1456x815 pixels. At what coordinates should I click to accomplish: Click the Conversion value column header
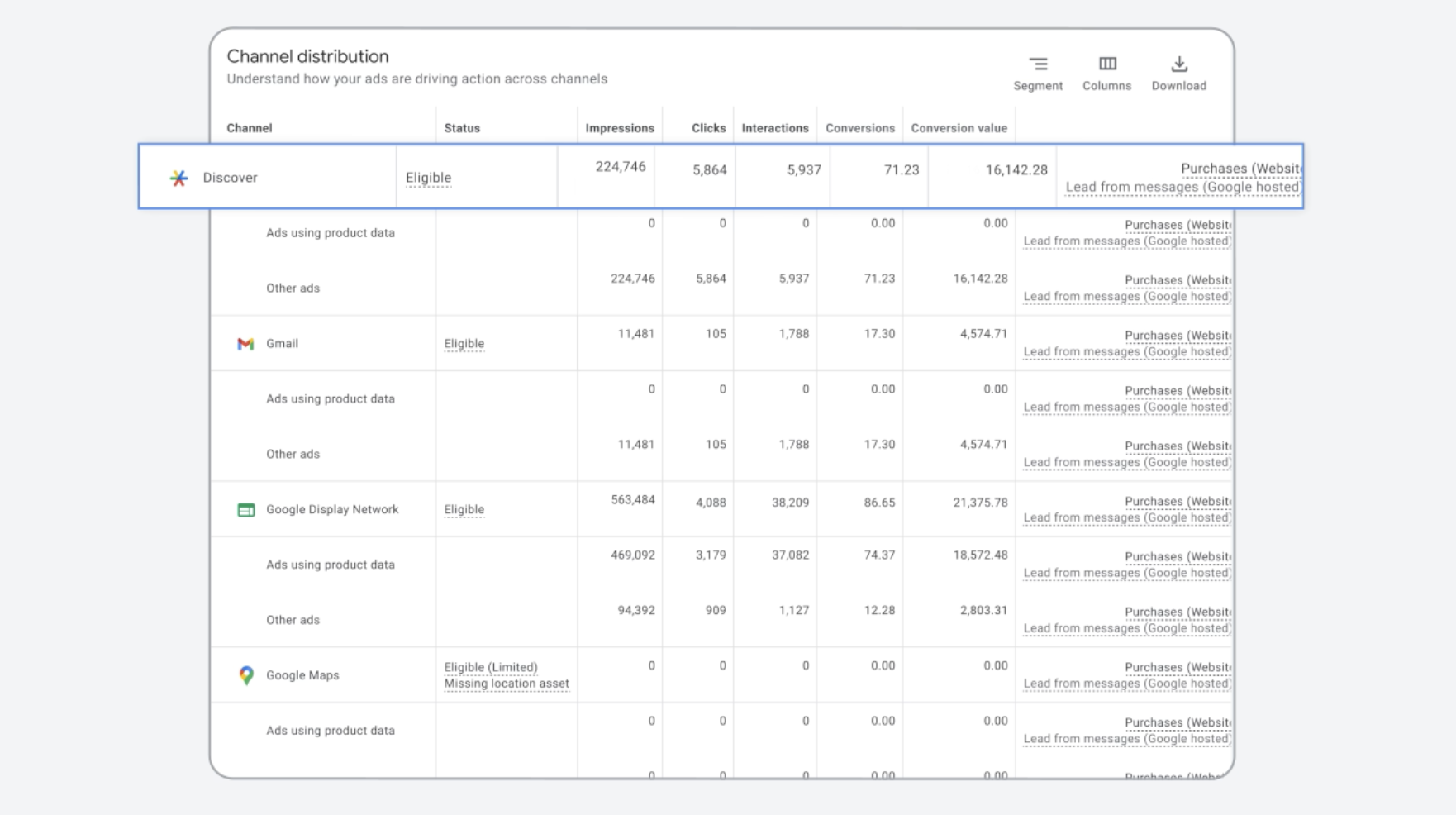[x=959, y=128]
